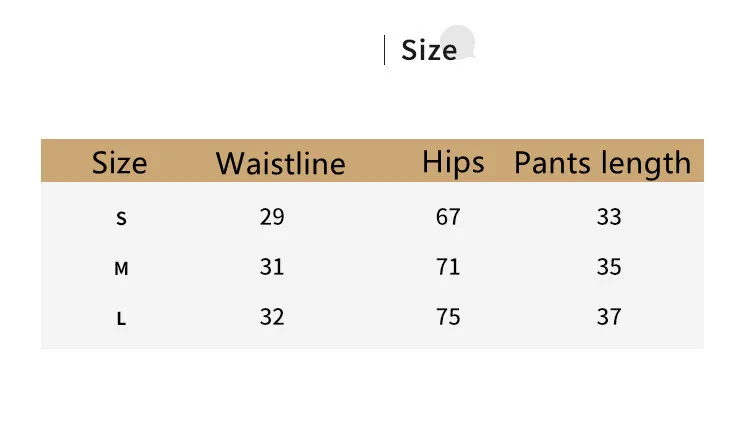Click hips value 71 for size M
This screenshot has height=429, width=750.
tap(448, 266)
